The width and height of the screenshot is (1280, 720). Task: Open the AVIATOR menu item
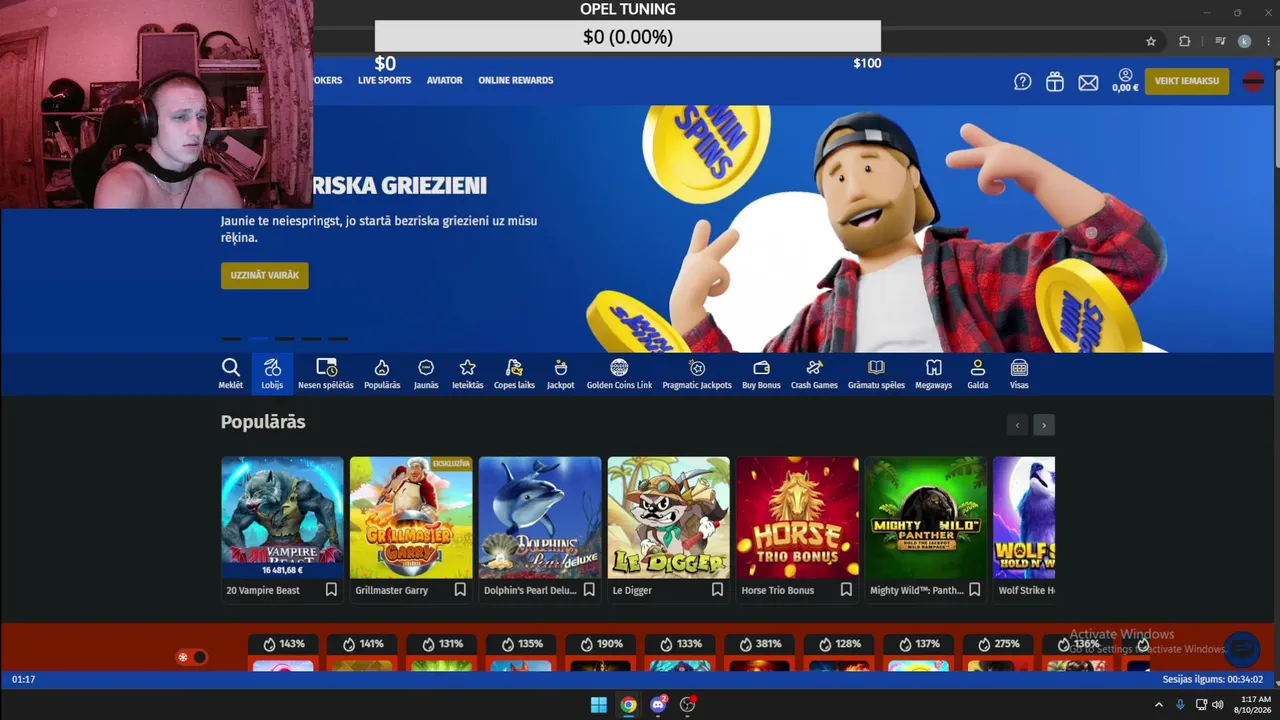click(x=445, y=80)
